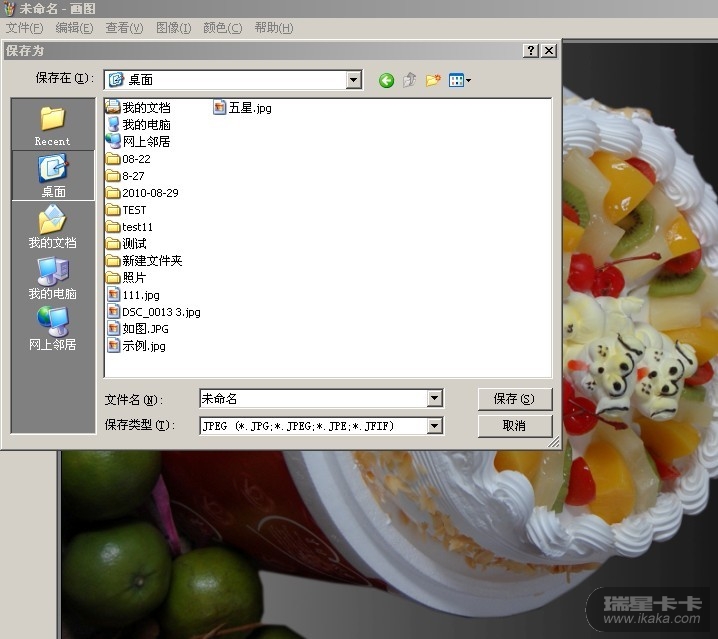Click the 保存类型 JPEG field

tap(314, 426)
